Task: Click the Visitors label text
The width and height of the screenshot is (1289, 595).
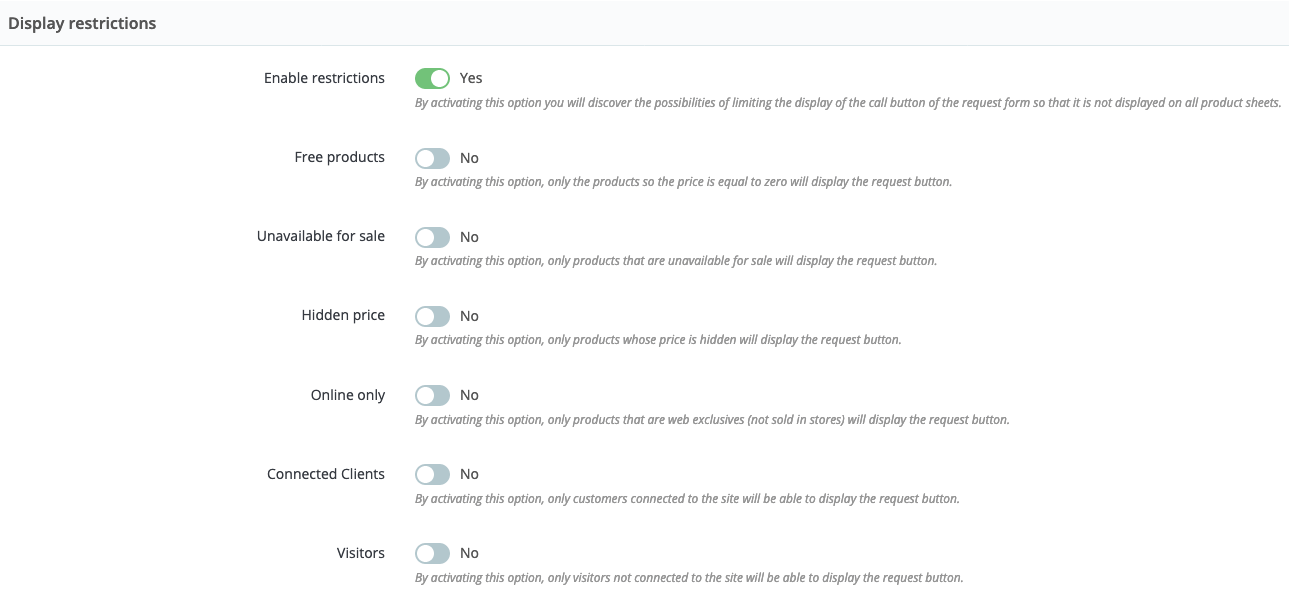Action: [x=360, y=553]
